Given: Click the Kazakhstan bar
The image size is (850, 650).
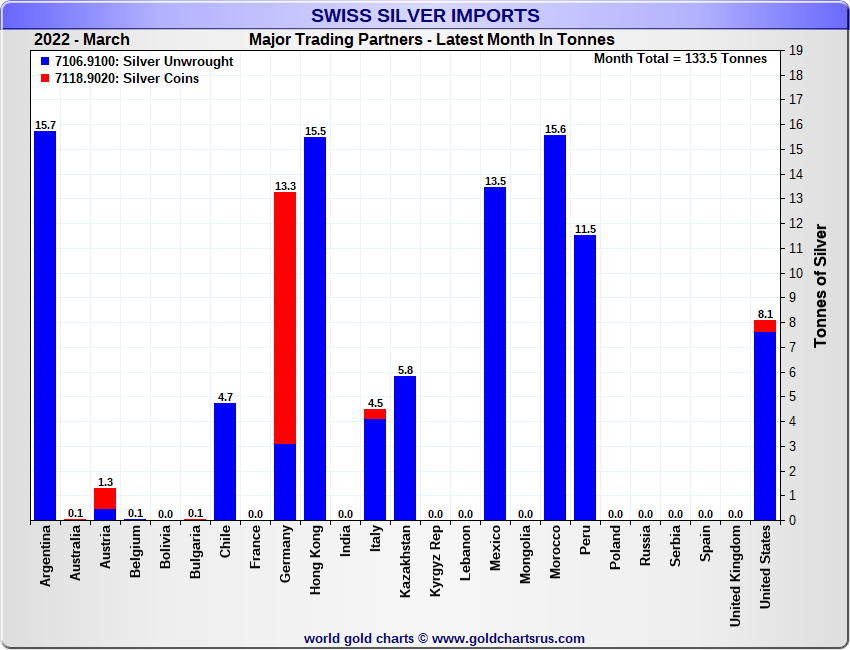Looking at the screenshot, I should pyautogui.click(x=405, y=448).
